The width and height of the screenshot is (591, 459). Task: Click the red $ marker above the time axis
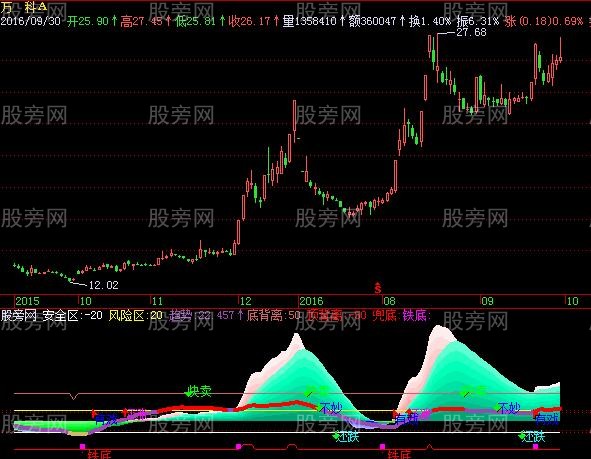click(x=378, y=288)
